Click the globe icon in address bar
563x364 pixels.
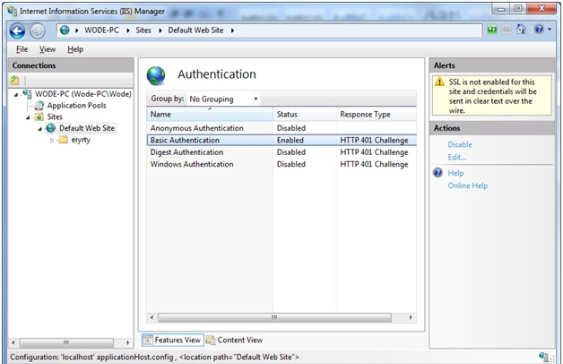[65, 30]
